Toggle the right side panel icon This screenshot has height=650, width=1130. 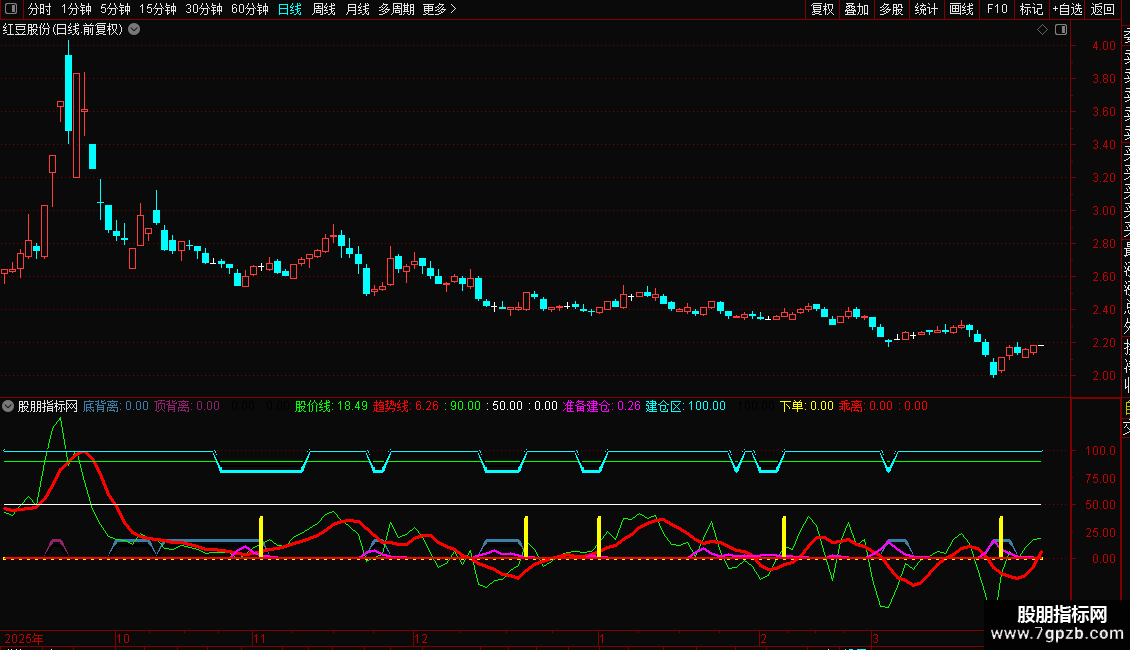point(1061,30)
